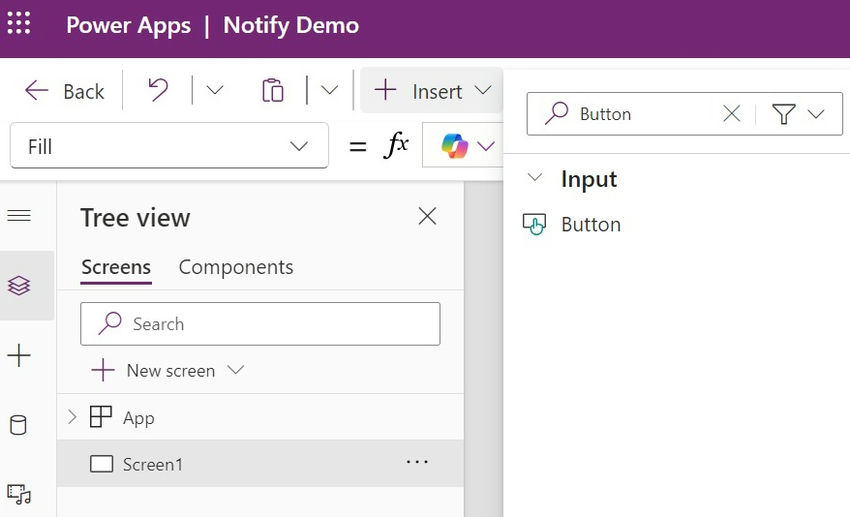Open the Insert plus icon in sidebar
The height and width of the screenshot is (517, 850).
19,356
